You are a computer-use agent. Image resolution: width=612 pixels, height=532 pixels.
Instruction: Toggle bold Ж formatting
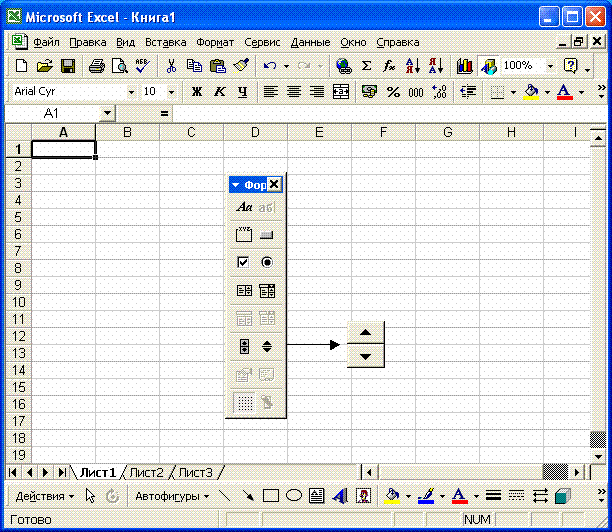[x=197, y=92]
